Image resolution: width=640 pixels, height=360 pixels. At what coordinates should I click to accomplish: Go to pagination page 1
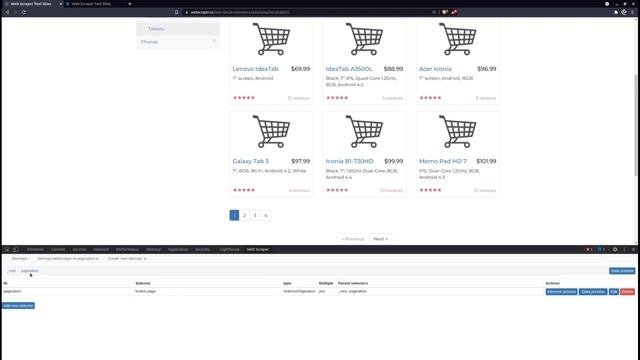click(234, 215)
